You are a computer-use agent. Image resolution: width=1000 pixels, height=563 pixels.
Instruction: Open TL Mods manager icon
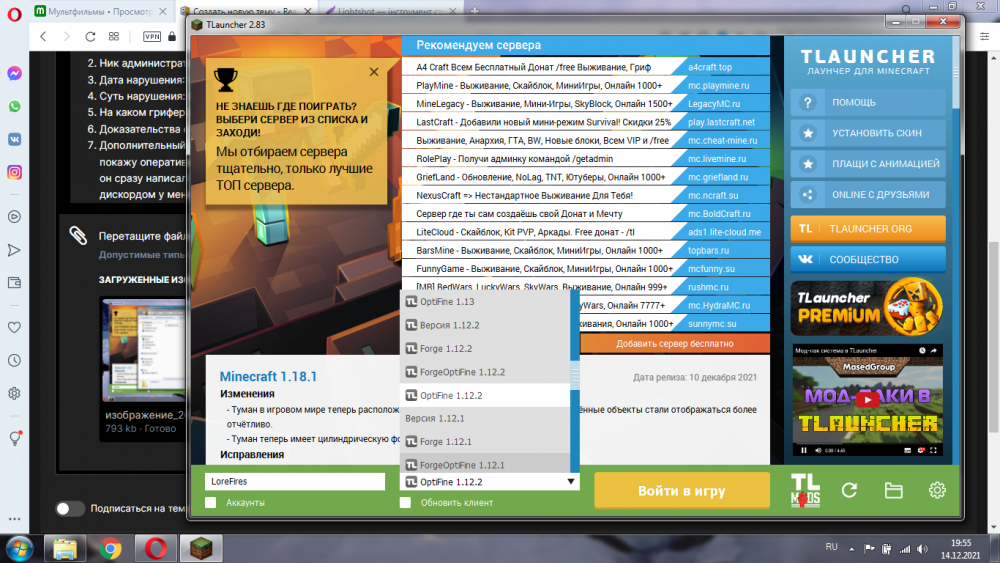(x=805, y=490)
